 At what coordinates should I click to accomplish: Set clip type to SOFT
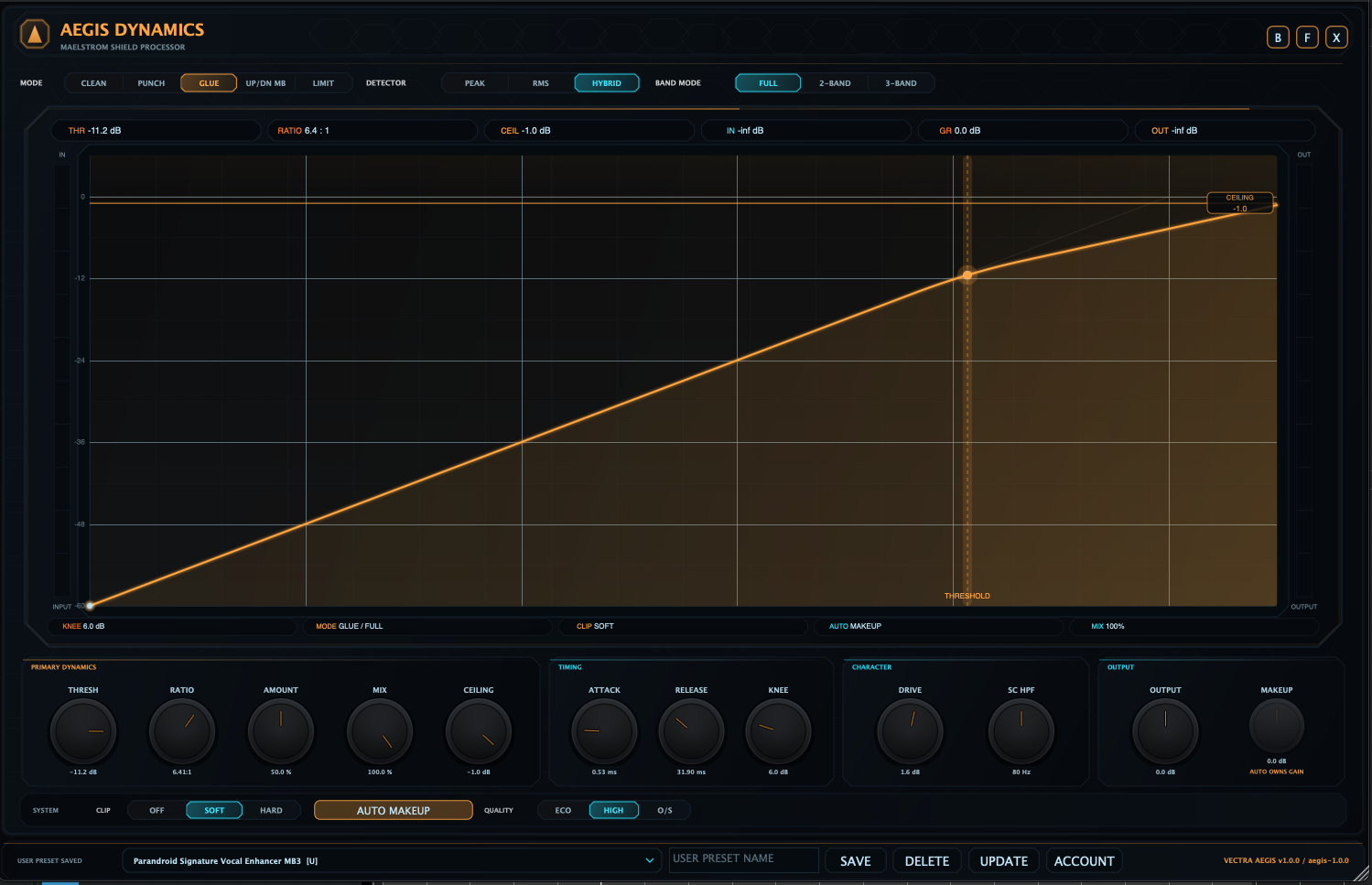pos(214,810)
